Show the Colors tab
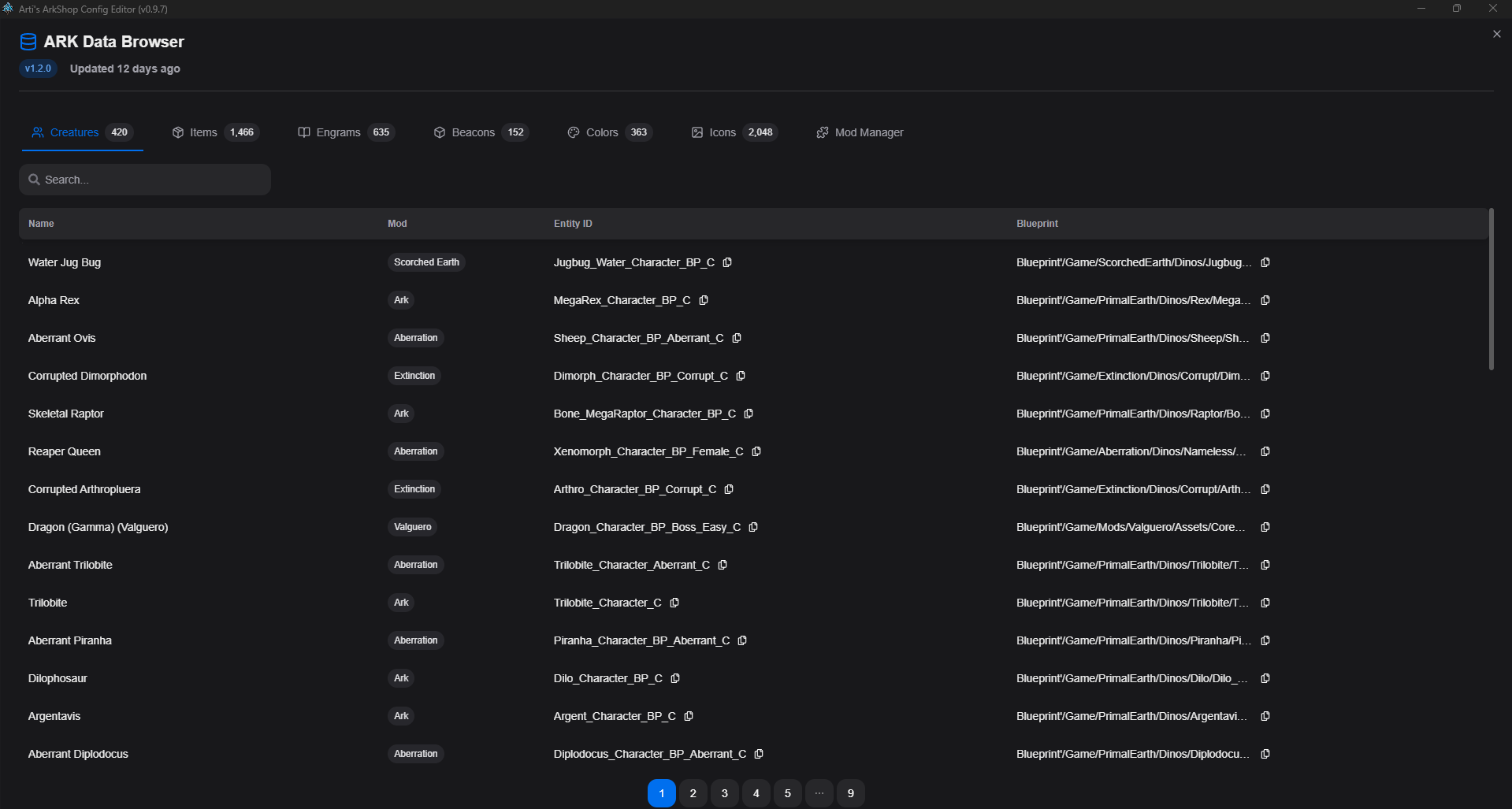Screen dimensions: 1512x809 [610, 132]
